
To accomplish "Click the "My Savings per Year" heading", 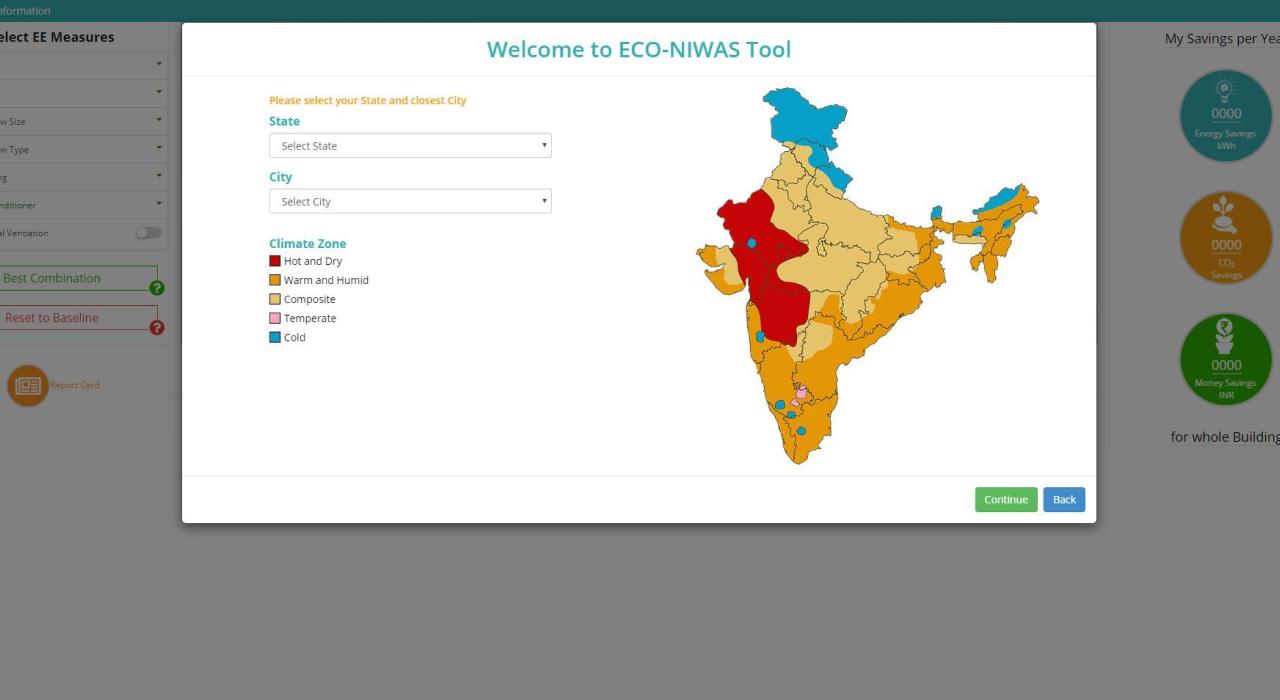I will 1222,39.
